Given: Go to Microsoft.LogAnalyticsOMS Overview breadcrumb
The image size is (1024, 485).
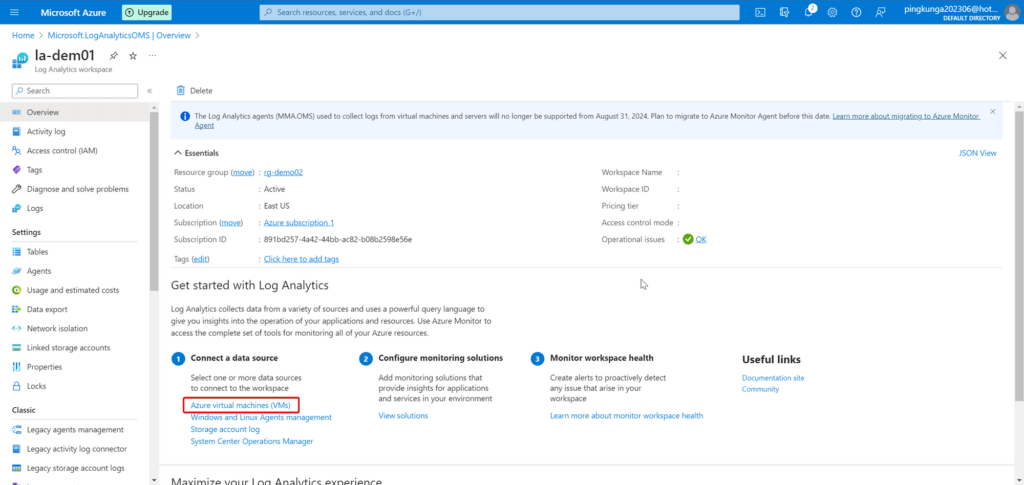Looking at the screenshot, I should point(120,35).
